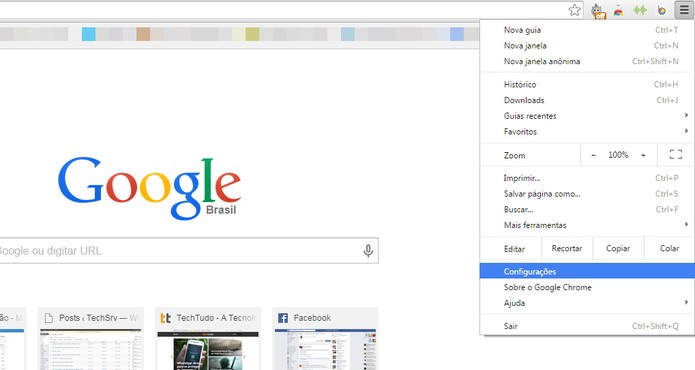Open the Facebook page thumbnail
Screen dimensions: 695x370
click(x=325, y=339)
